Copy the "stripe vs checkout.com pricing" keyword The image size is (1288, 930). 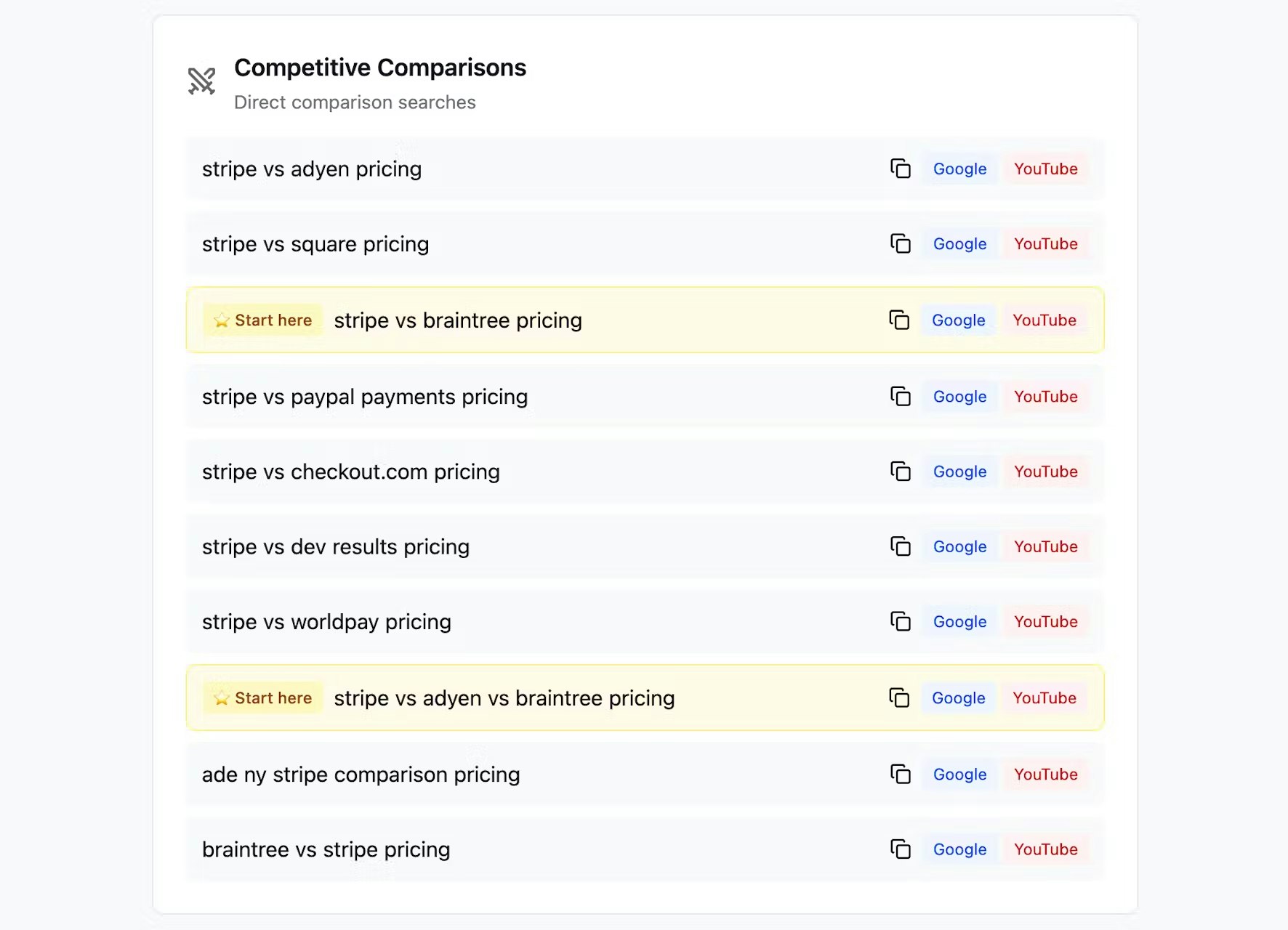point(901,472)
